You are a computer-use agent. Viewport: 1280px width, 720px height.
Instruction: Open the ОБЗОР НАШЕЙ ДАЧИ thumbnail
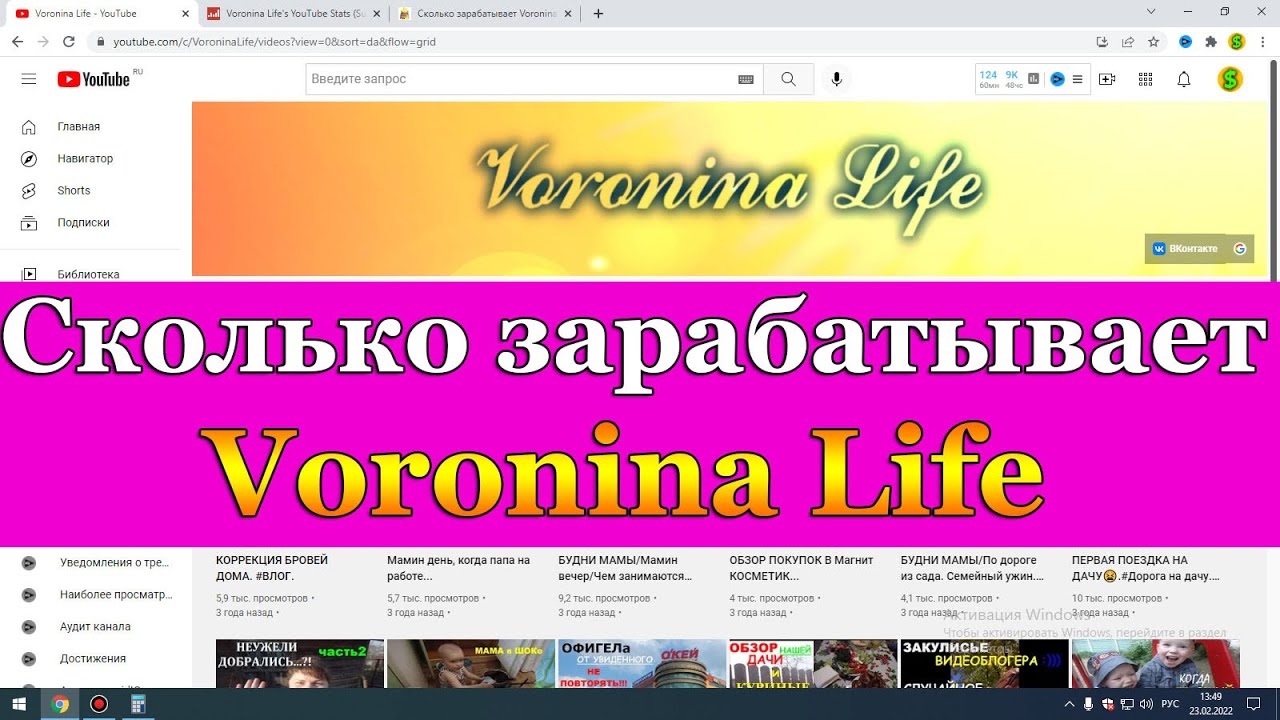pyautogui.click(x=813, y=664)
